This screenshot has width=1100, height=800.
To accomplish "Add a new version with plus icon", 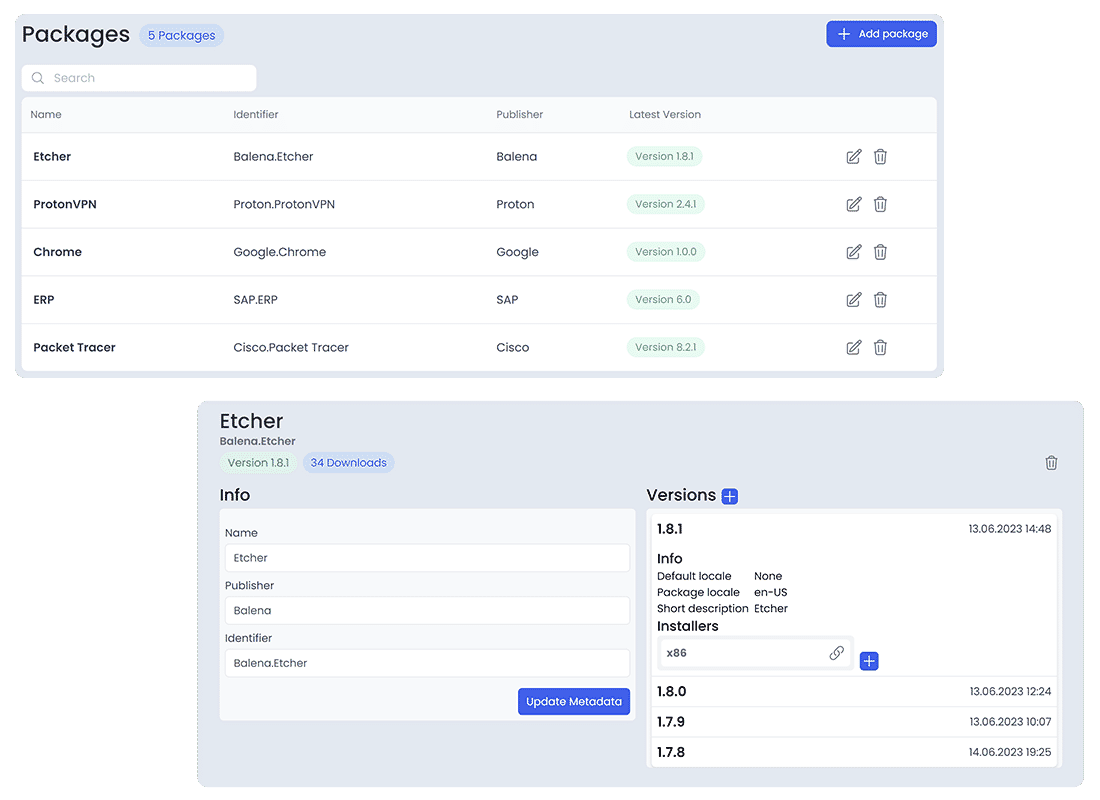I will pos(730,496).
